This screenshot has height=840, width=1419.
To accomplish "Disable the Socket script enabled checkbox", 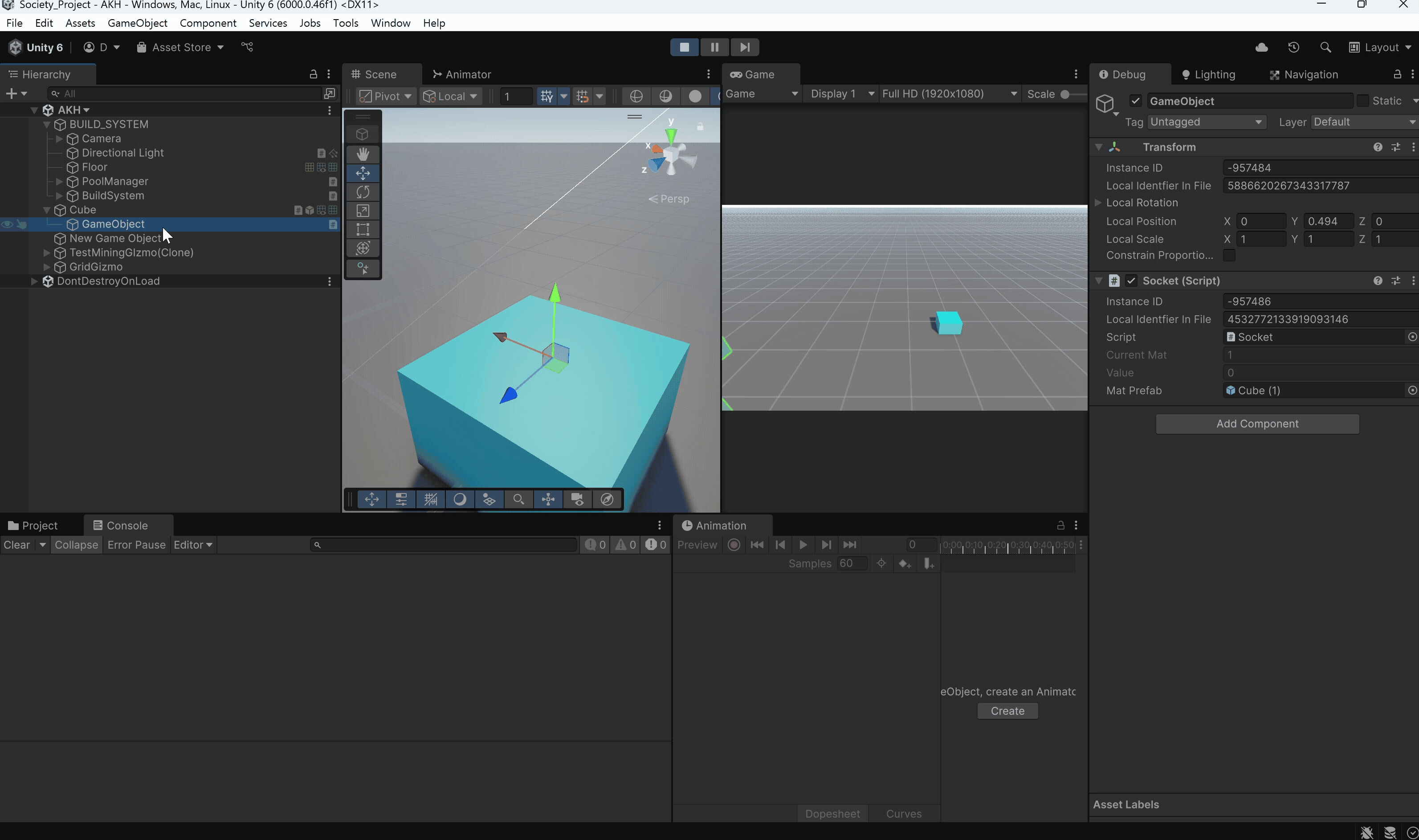I will coord(1131,281).
